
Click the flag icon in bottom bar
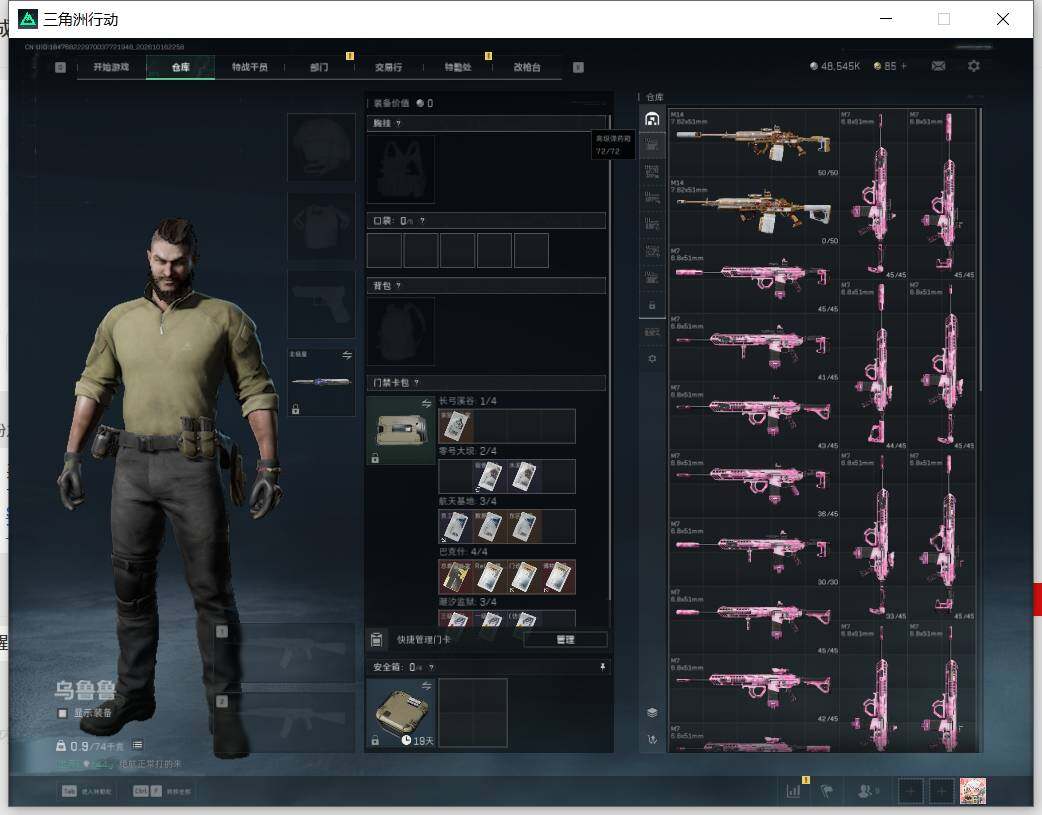[x=827, y=791]
